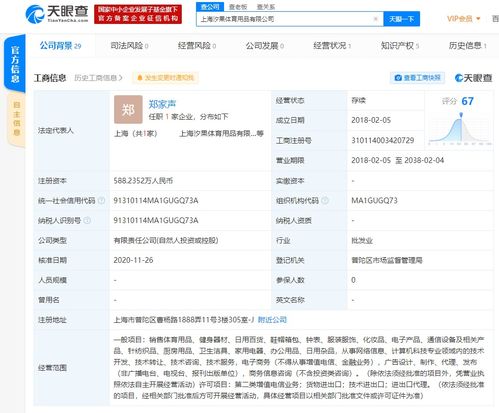This screenshot has height=413, width=499.
Task: Click the registration number 310114003420729
Action: coord(382,140)
